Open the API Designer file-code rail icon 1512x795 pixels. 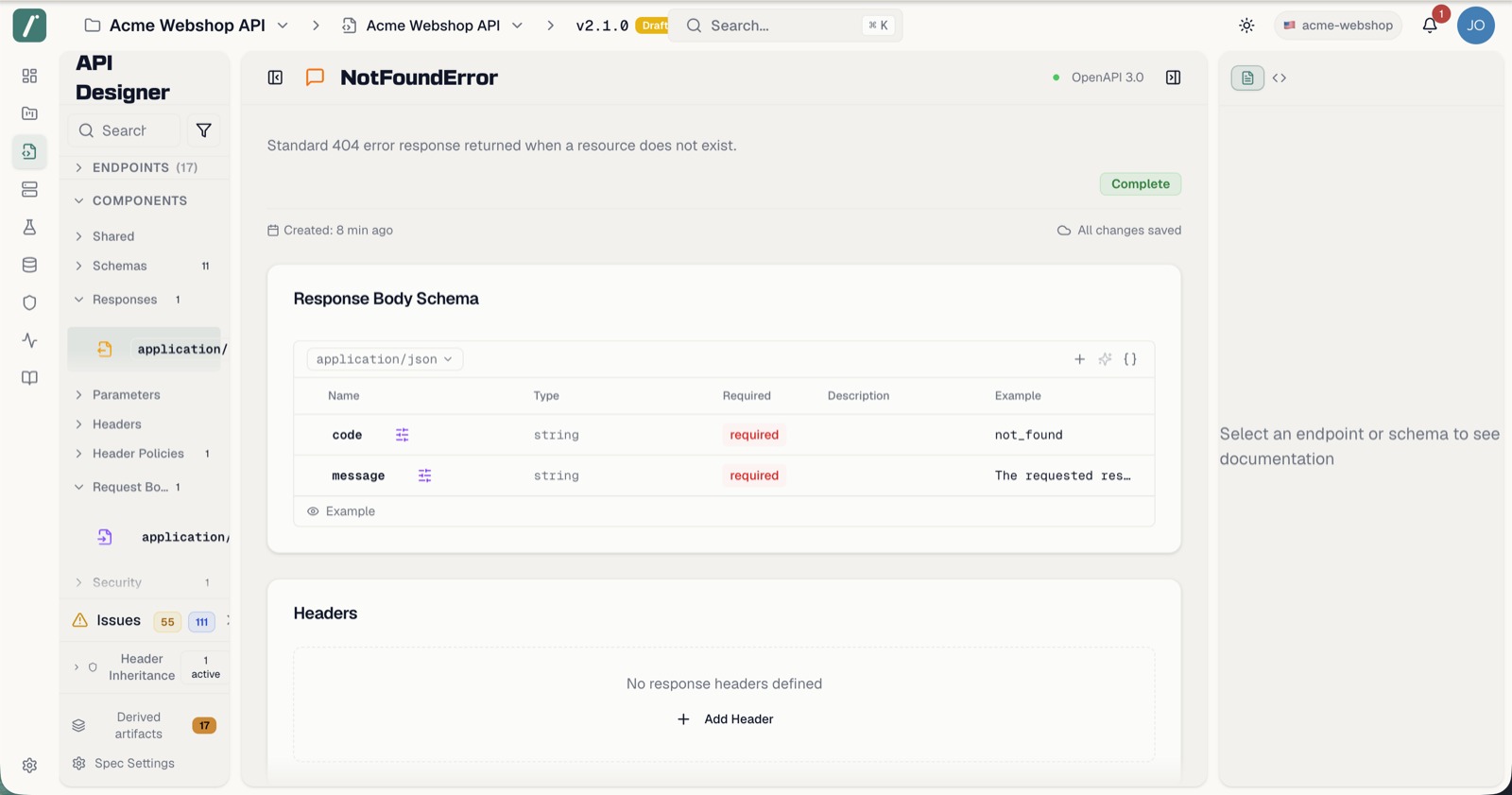[x=29, y=151]
